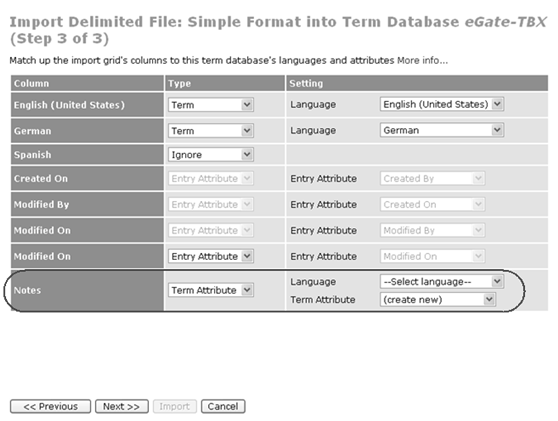Open the Ignore type dropdown for Spanish
This screenshot has width=558, height=421.
point(211,154)
